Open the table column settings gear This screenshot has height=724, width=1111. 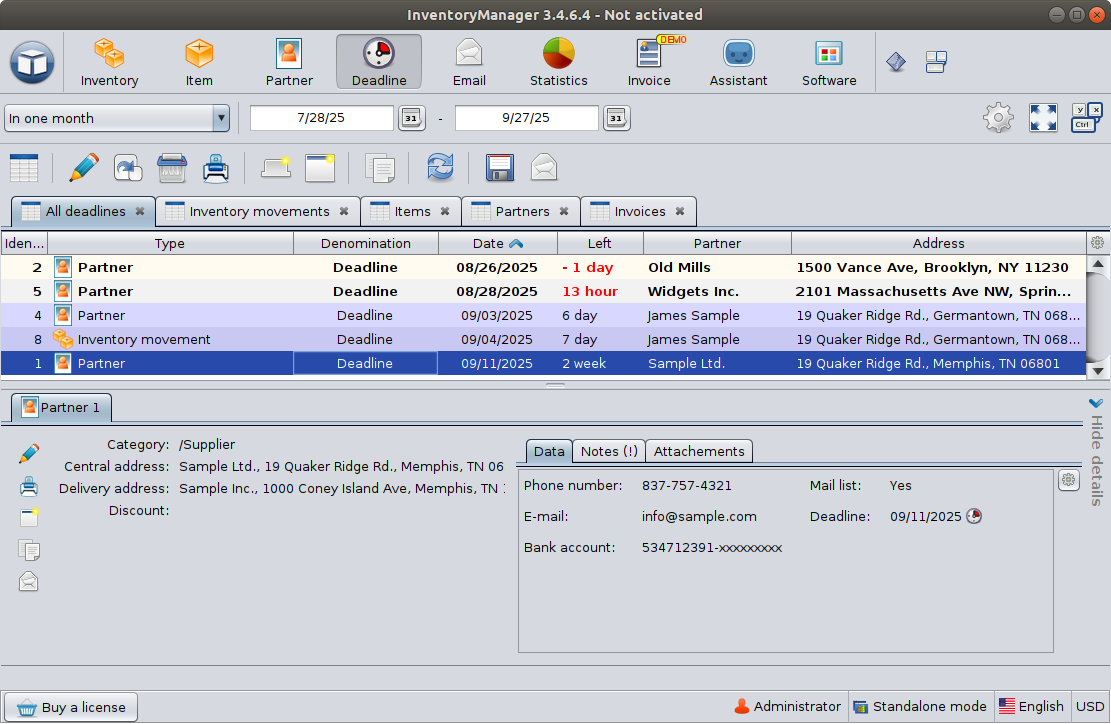[1097, 243]
